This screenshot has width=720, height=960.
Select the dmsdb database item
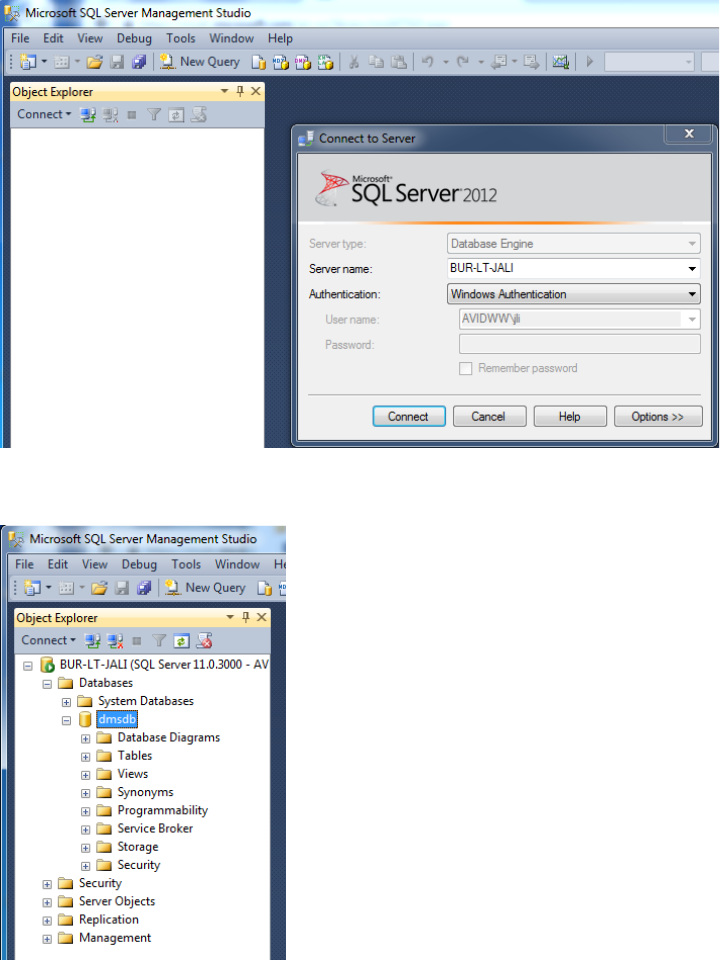pyautogui.click(x=117, y=719)
